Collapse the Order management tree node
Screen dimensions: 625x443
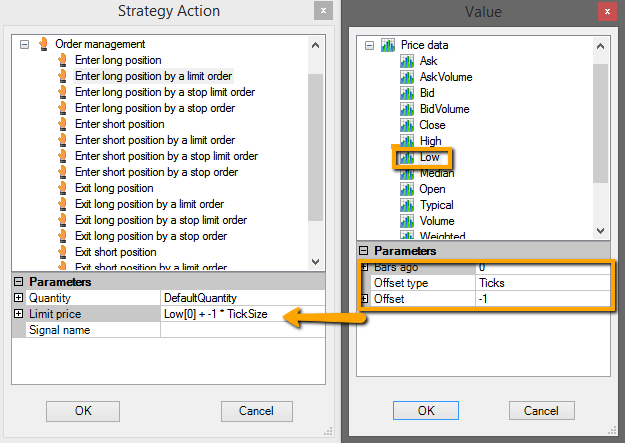pos(24,44)
